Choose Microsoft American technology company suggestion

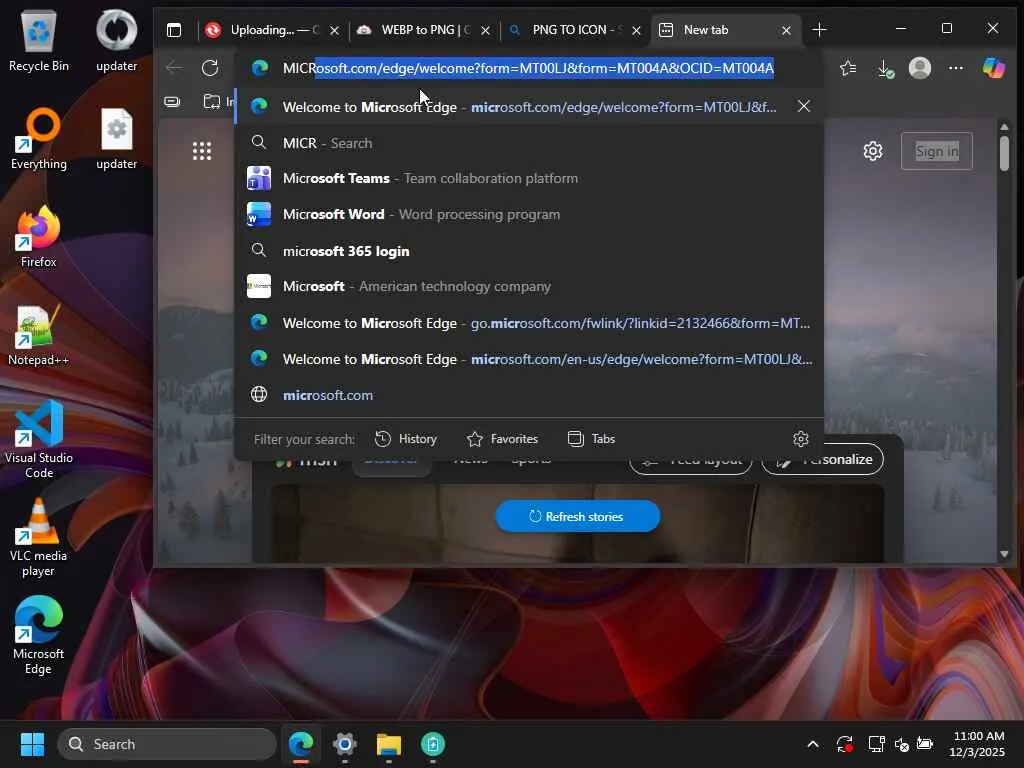tap(529, 287)
